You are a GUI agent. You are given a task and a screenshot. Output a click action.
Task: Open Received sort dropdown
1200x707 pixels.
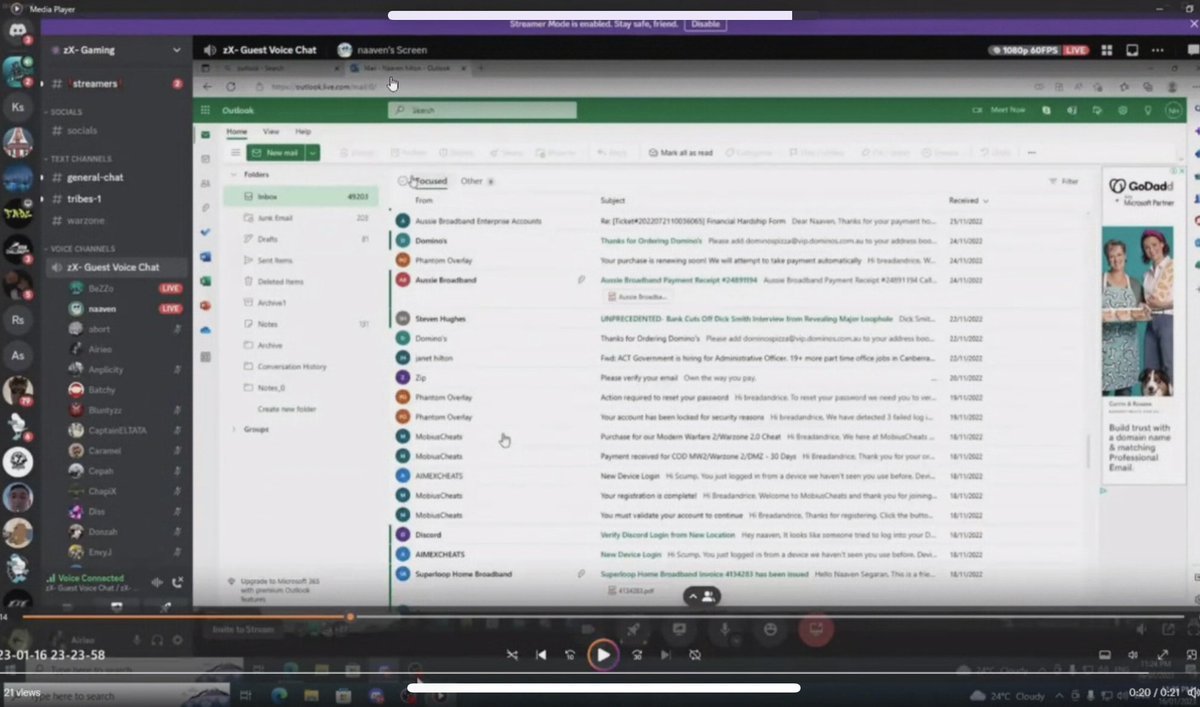pyautogui.click(x=969, y=201)
